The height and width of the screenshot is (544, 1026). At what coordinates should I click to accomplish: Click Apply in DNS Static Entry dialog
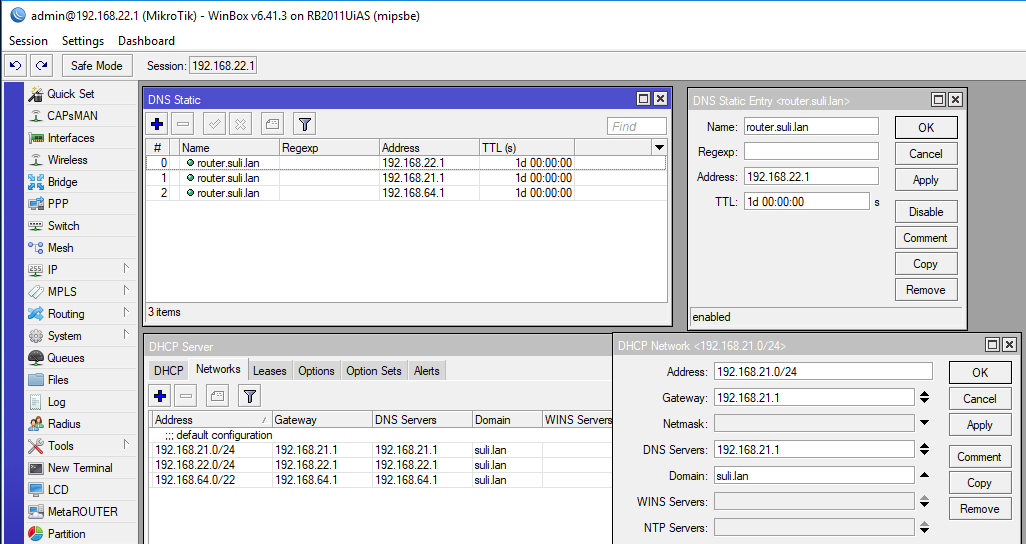[x=925, y=180]
